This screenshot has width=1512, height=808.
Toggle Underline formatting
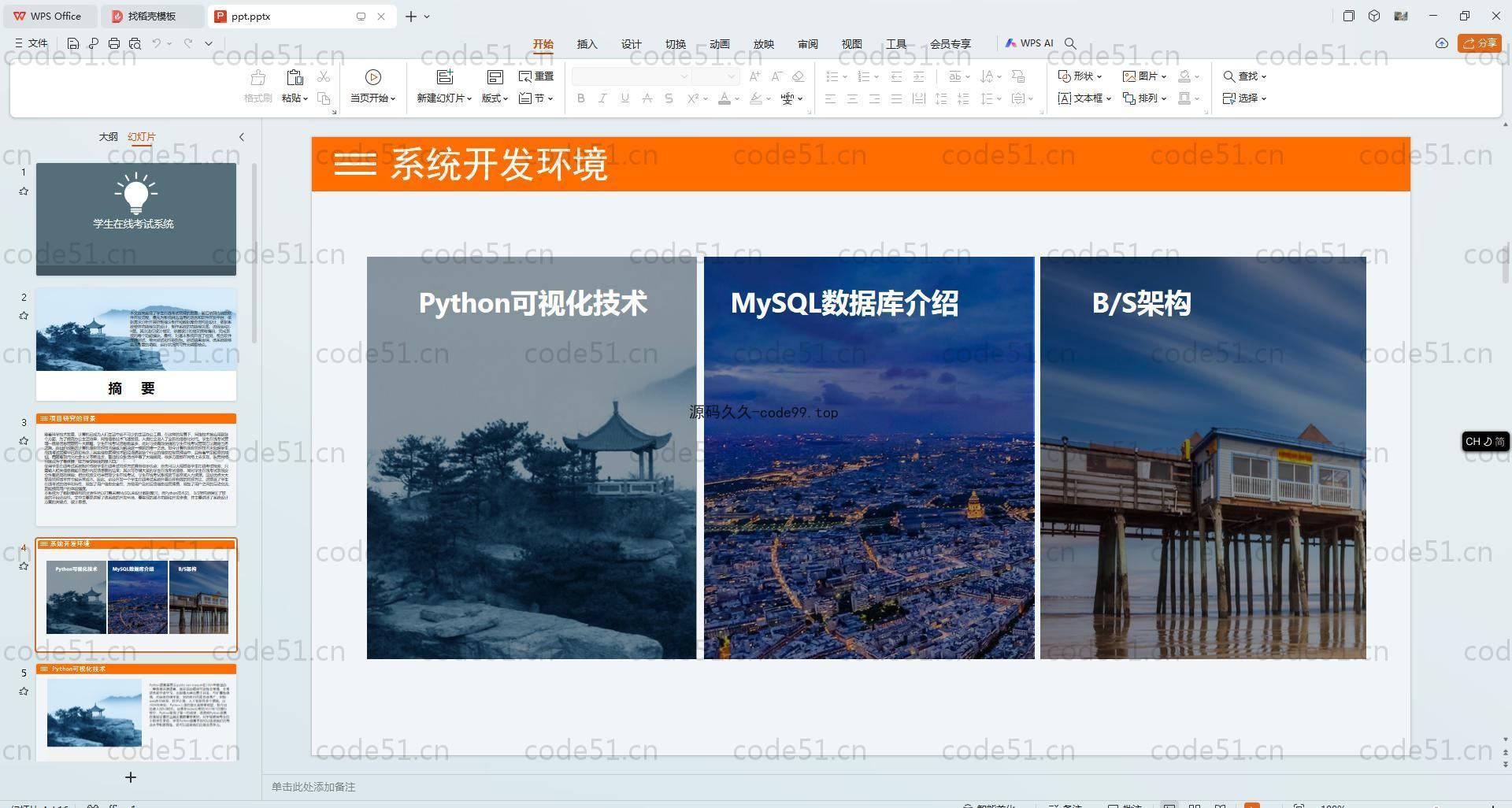pos(624,98)
